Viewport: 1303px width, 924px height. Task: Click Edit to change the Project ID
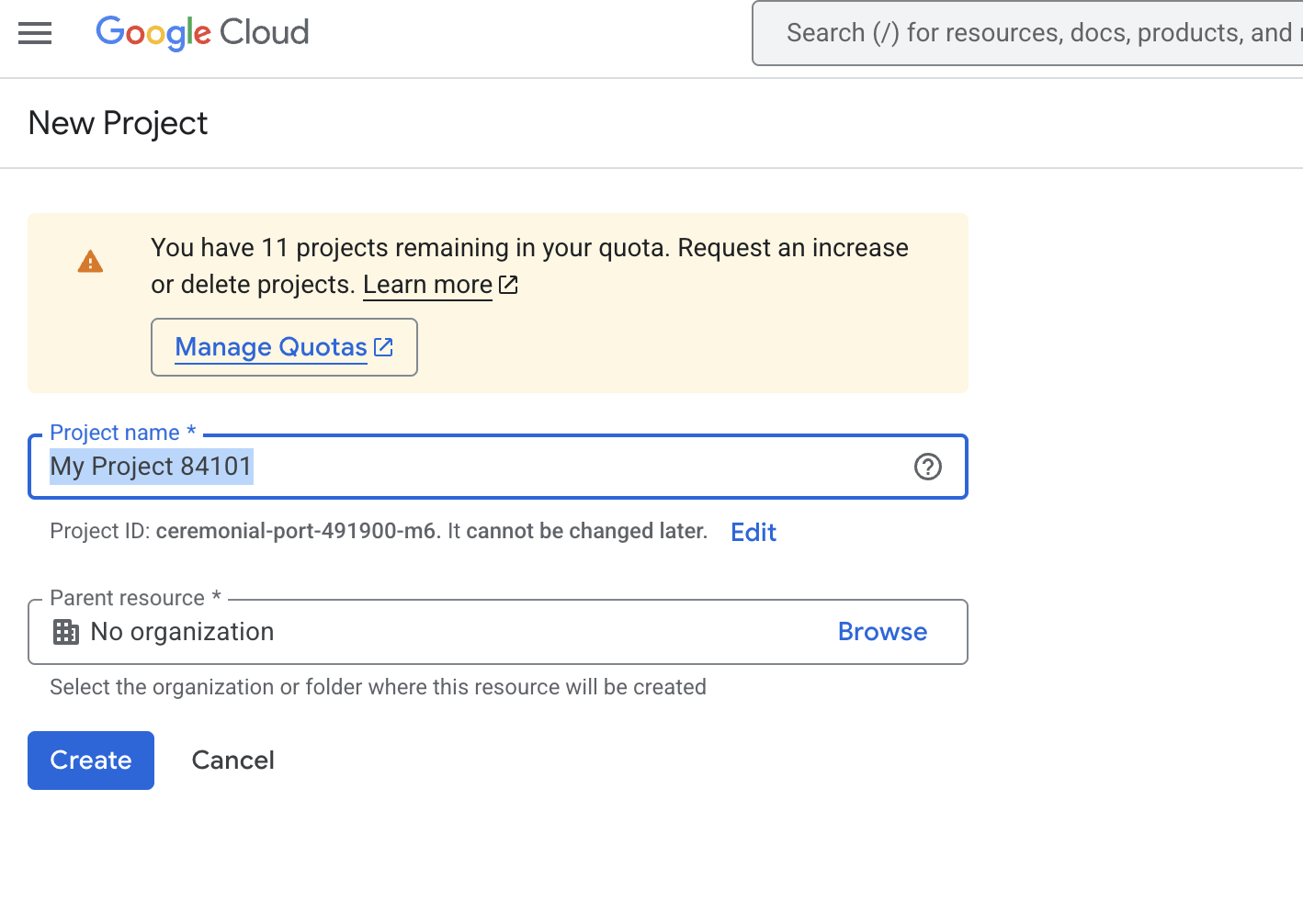click(753, 532)
